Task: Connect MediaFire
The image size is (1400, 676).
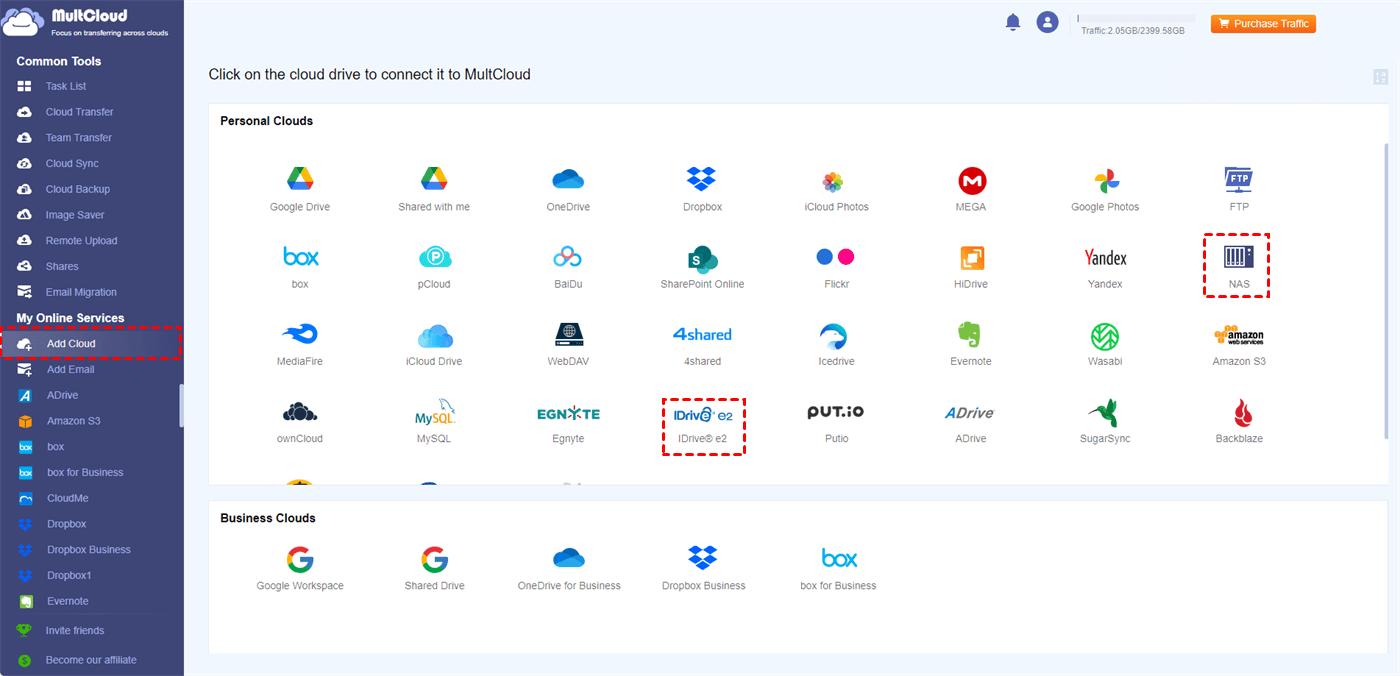Action: pos(299,334)
